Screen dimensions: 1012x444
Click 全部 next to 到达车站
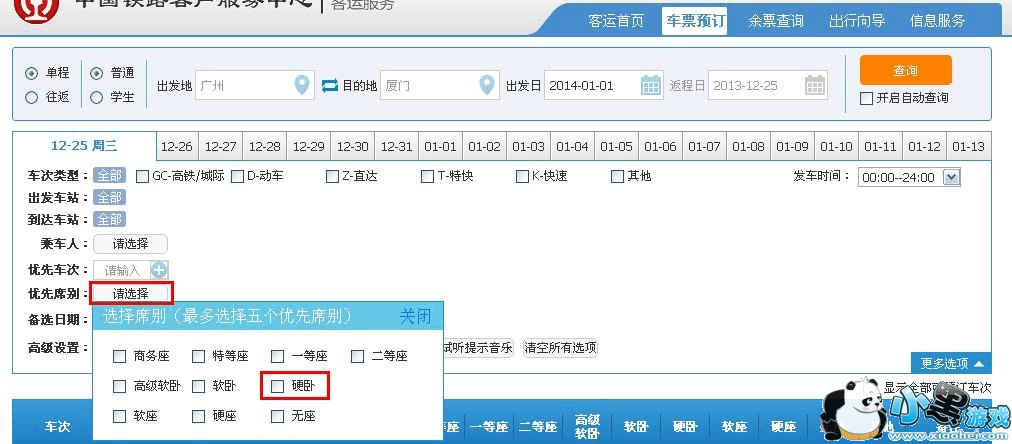tap(109, 219)
